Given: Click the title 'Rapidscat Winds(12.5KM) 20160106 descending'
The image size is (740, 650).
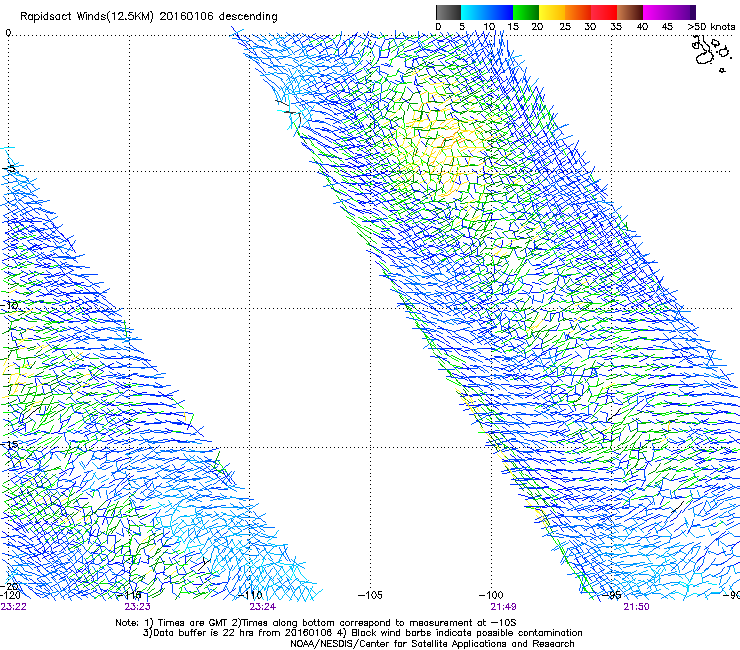Looking at the screenshot, I should click(149, 17).
